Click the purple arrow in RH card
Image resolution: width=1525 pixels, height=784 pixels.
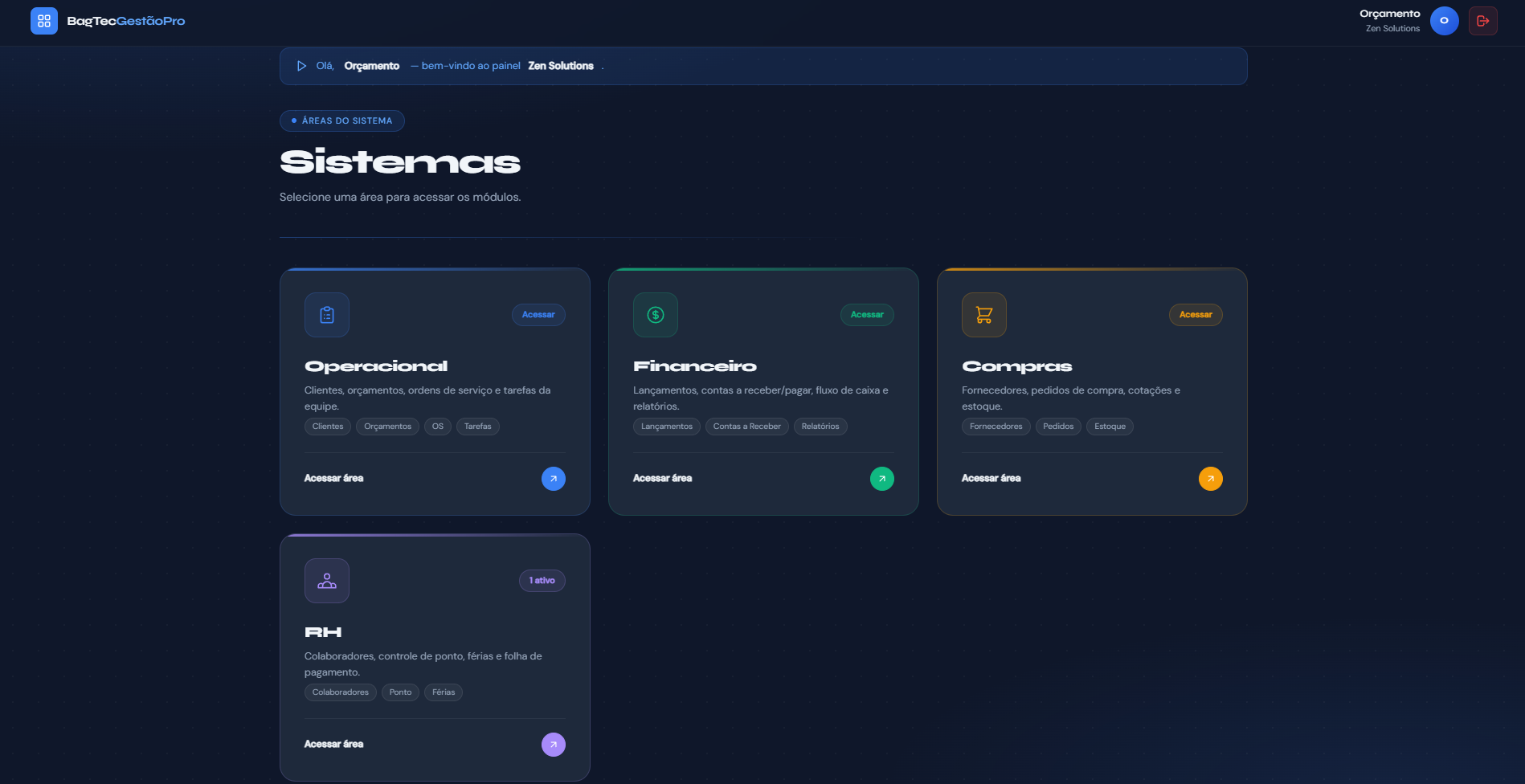click(554, 745)
